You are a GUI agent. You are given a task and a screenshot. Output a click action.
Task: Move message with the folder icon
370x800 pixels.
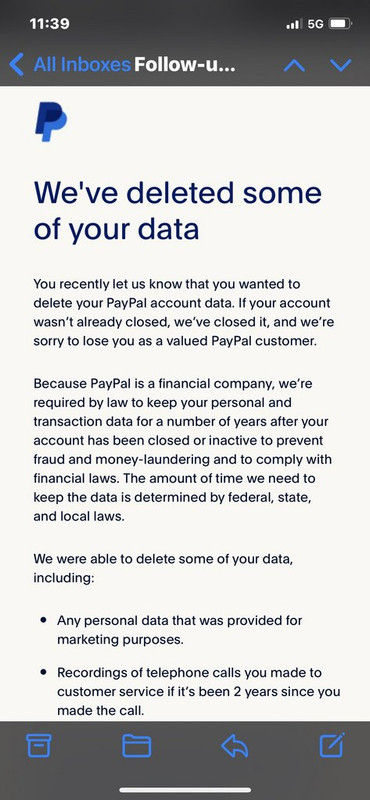(x=137, y=746)
